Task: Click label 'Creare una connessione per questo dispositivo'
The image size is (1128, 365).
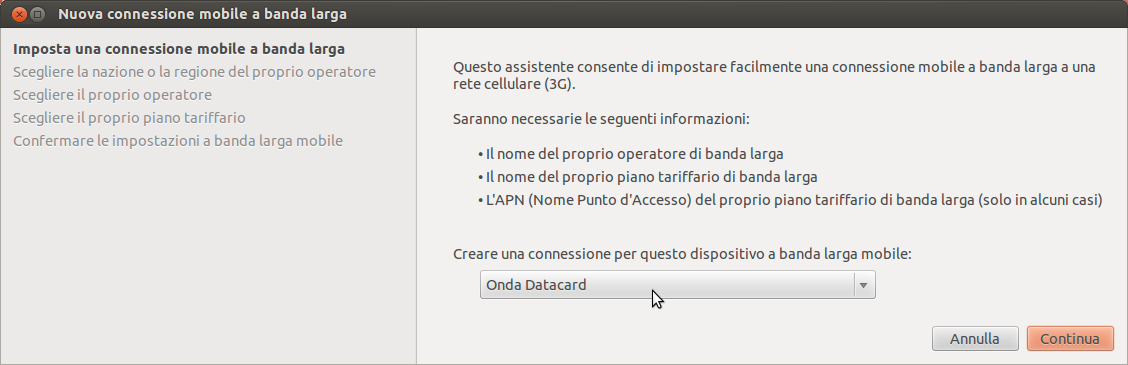Action: tap(683, 254)
